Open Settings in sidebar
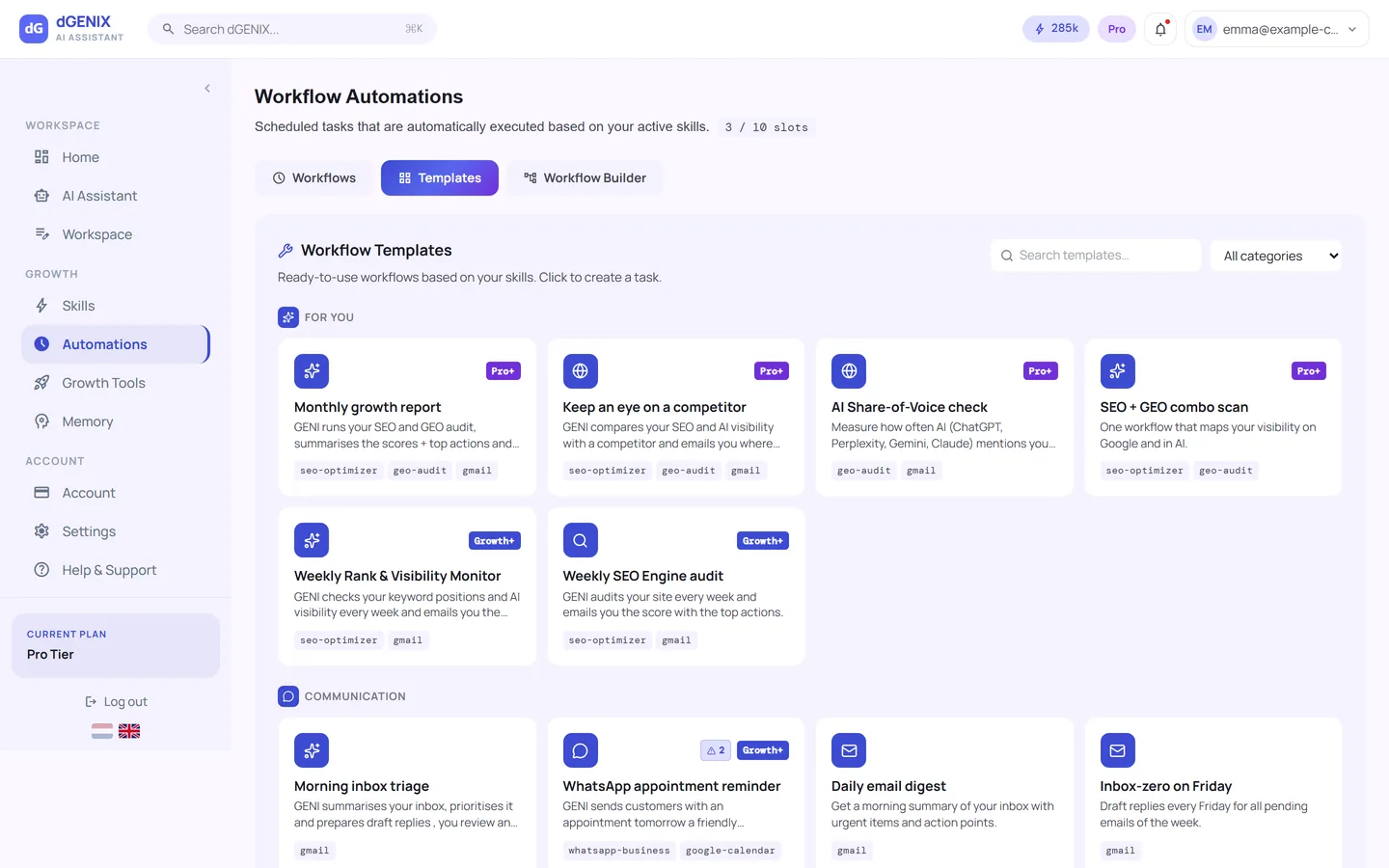The width and height of the screenshot is (1389, 868). click(x=115, y=531)
